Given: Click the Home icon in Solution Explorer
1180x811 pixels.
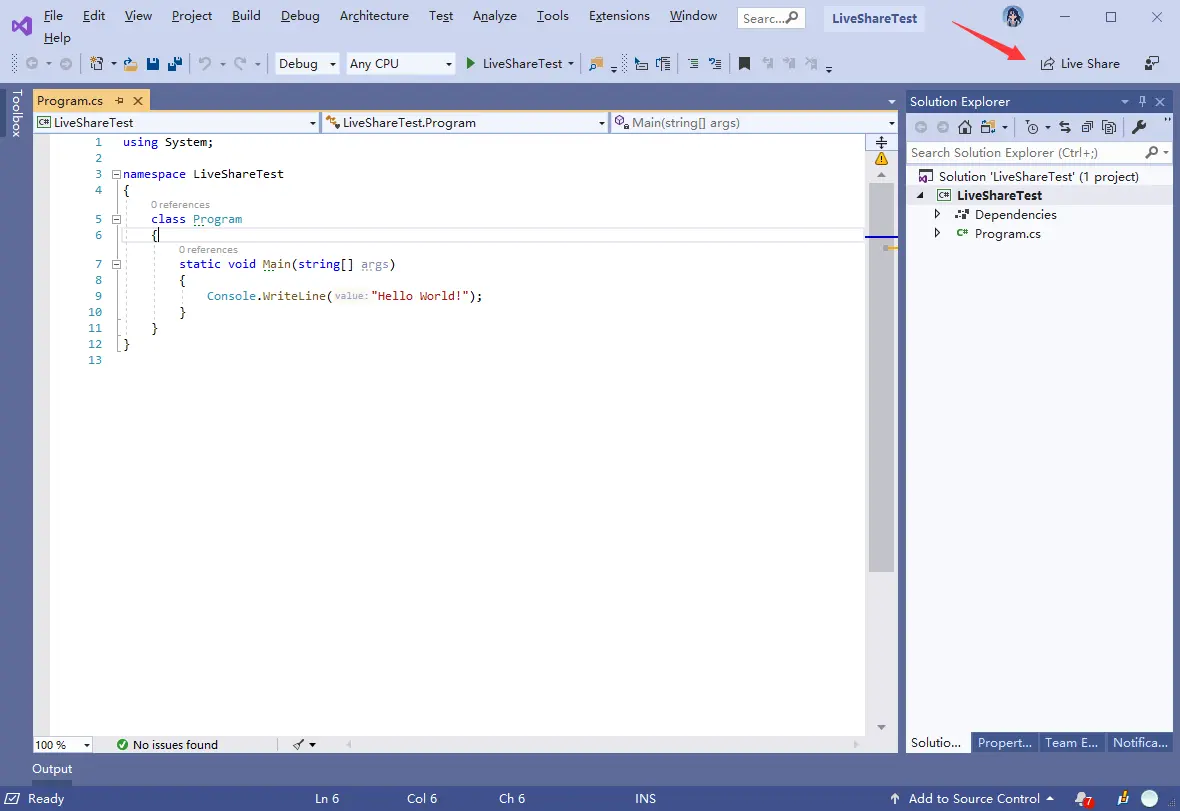Looking at the screenshot, I should [x=965, y=127].
